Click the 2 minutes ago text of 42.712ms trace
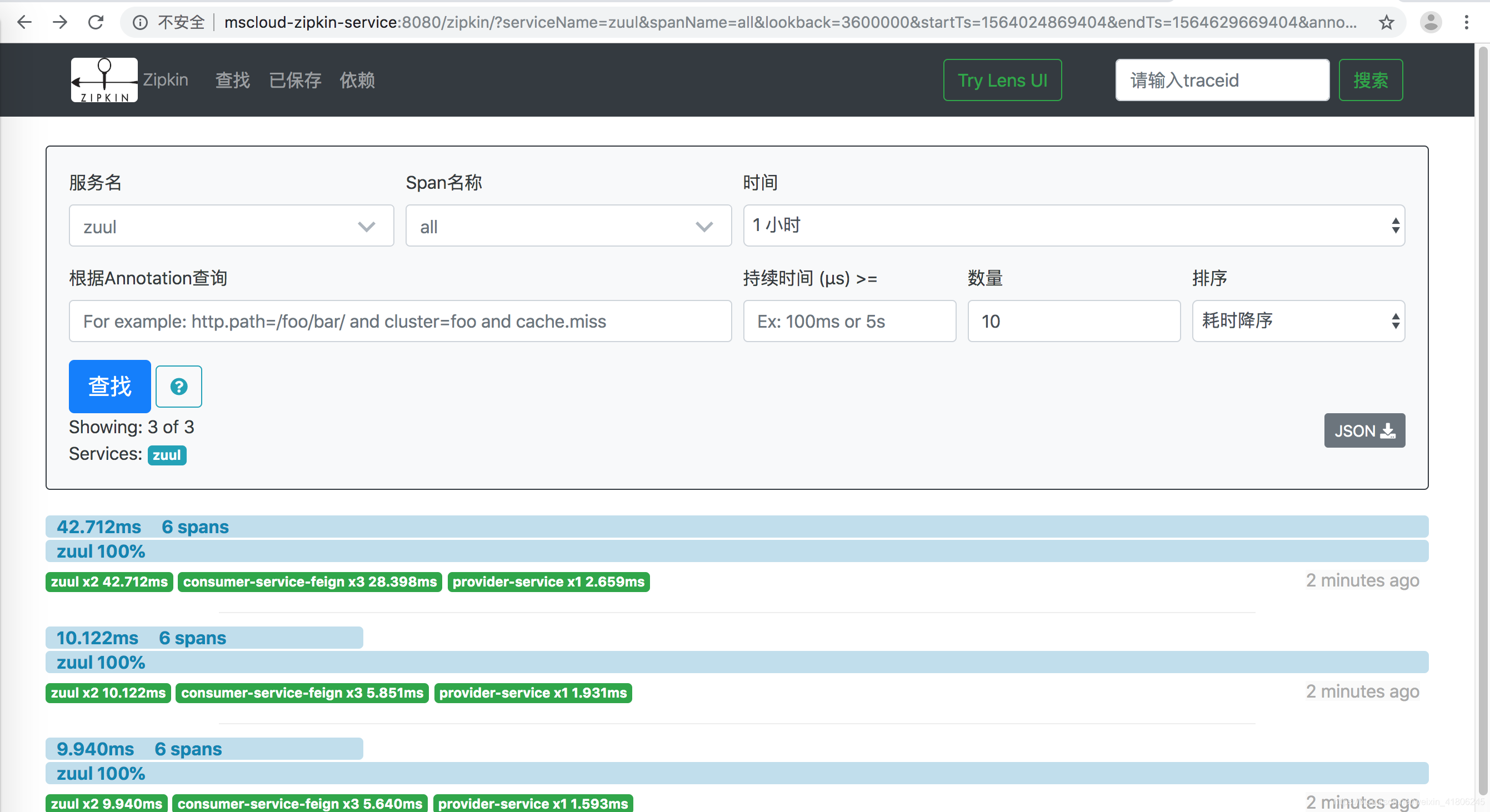Image resolution: width=1490 pixels, height=812 pixels. (x=1362, y=580)
